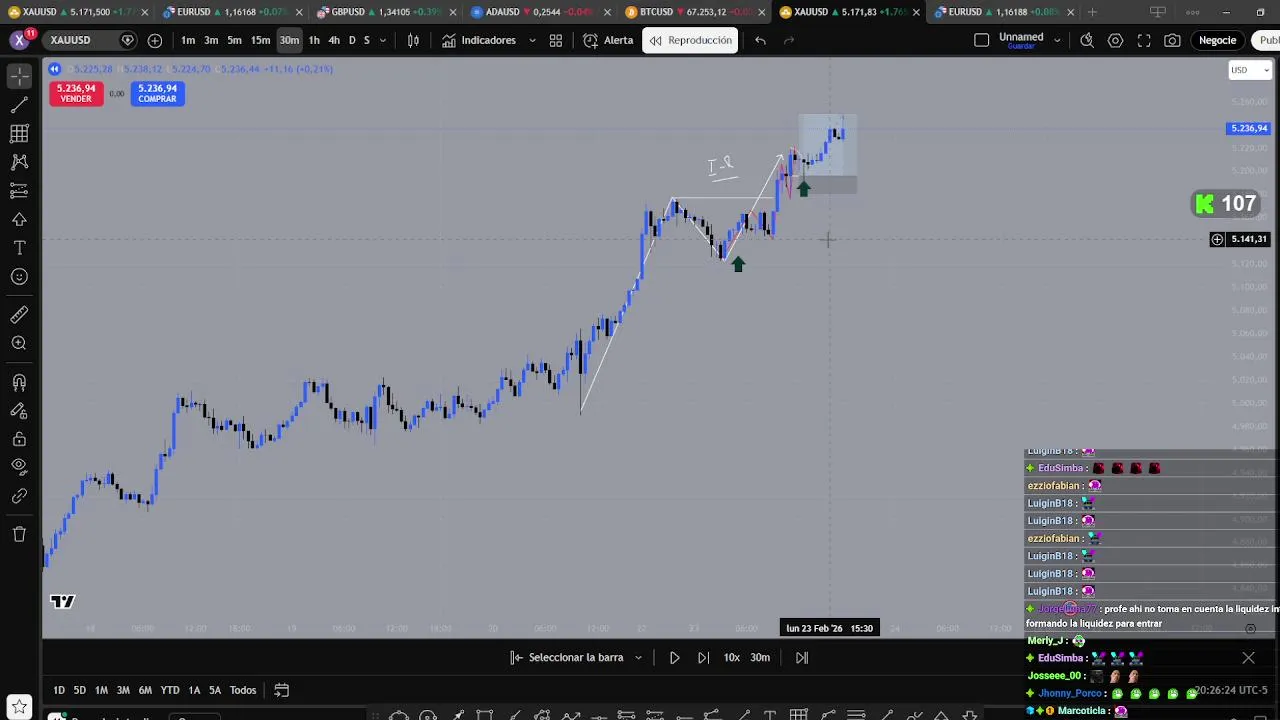This screenshot has width=1280, height=720.
Task: Select the 30m timeframe in top toolbar
Action: tap(289, 40)
